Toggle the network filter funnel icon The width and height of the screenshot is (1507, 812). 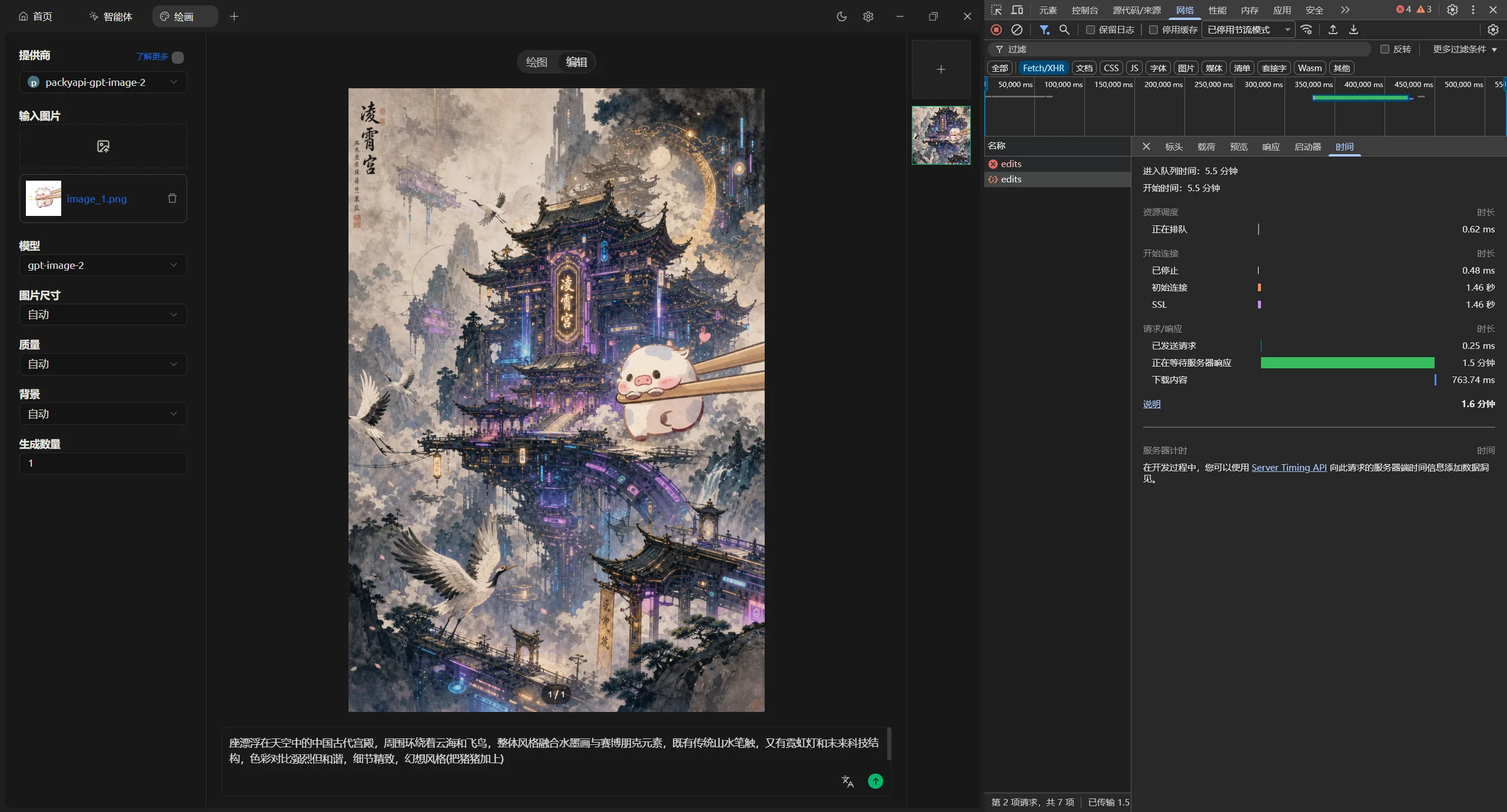pos(1044,29)
